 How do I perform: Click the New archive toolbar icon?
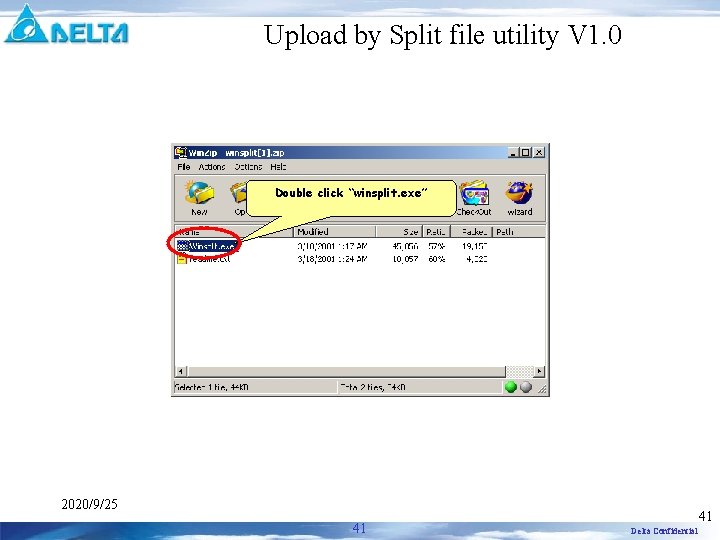click(x=199, y=197)
